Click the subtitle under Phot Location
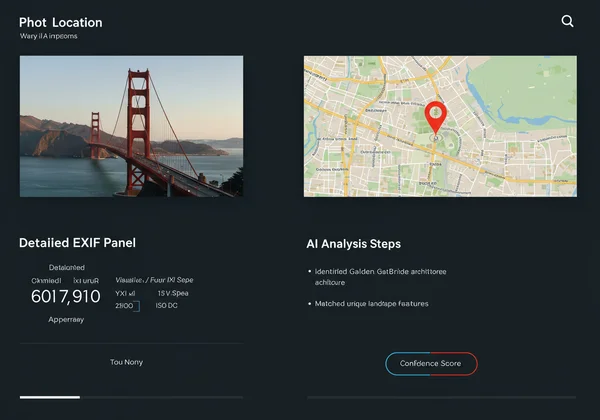The height and width of the screenshot is (420, 600). click(x=49, y=36)
